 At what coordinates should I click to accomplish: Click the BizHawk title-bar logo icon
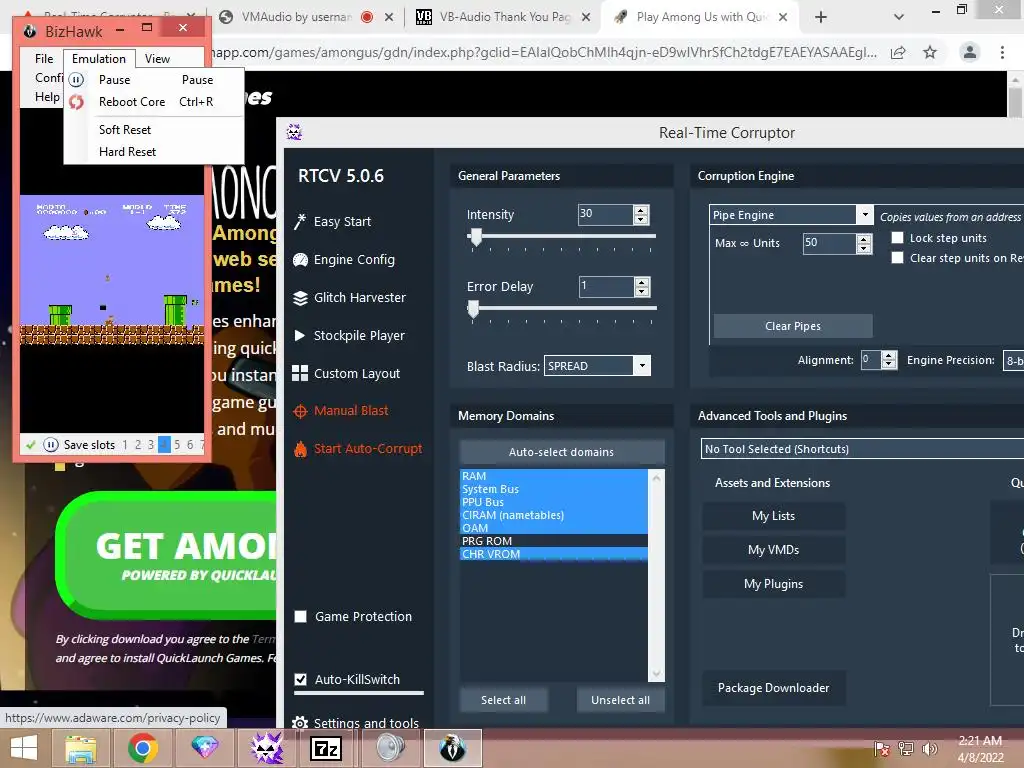[x=30, y=31]
